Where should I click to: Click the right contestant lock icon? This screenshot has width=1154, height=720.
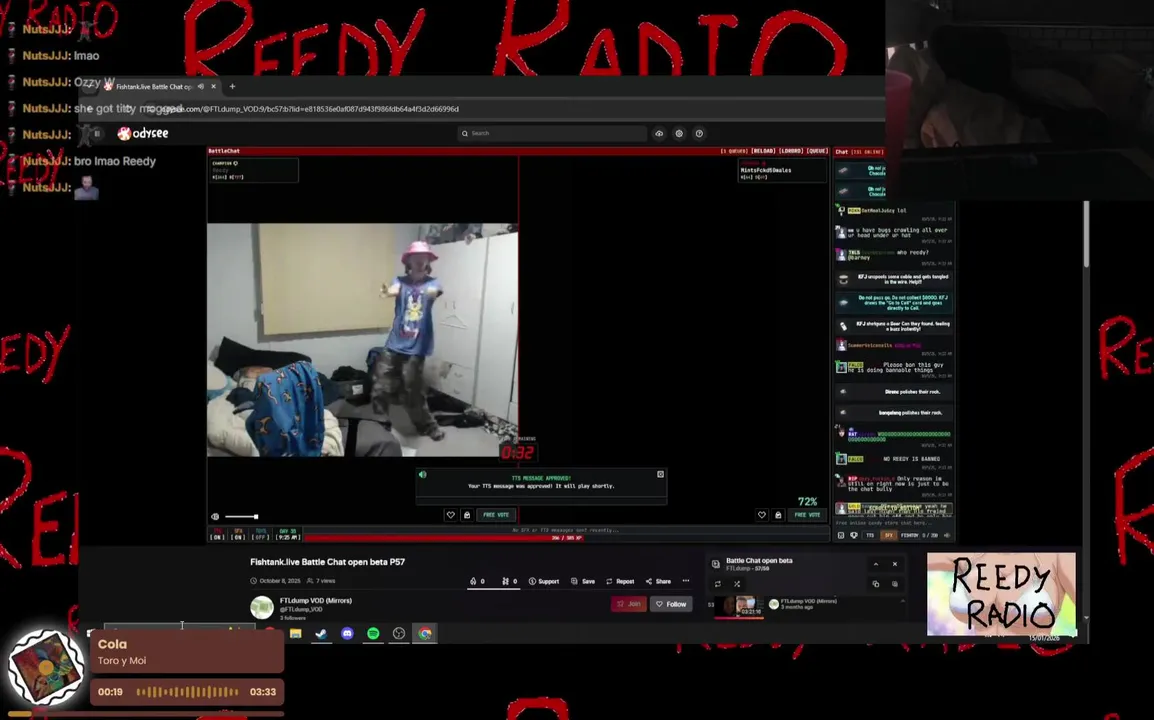point(778,515)
